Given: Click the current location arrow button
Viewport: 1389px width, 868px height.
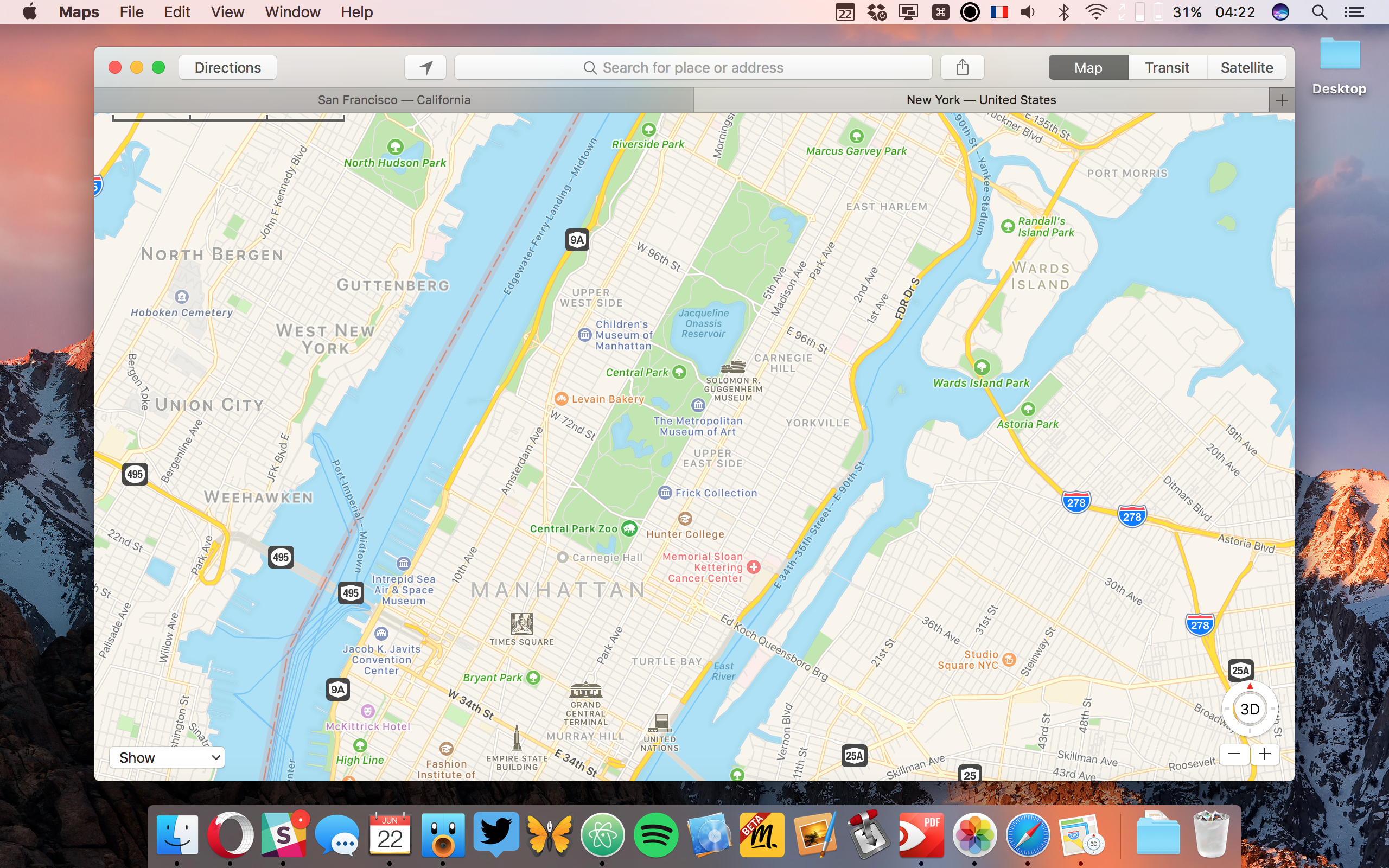Looking at the screenshot, I should coord(425,68).
